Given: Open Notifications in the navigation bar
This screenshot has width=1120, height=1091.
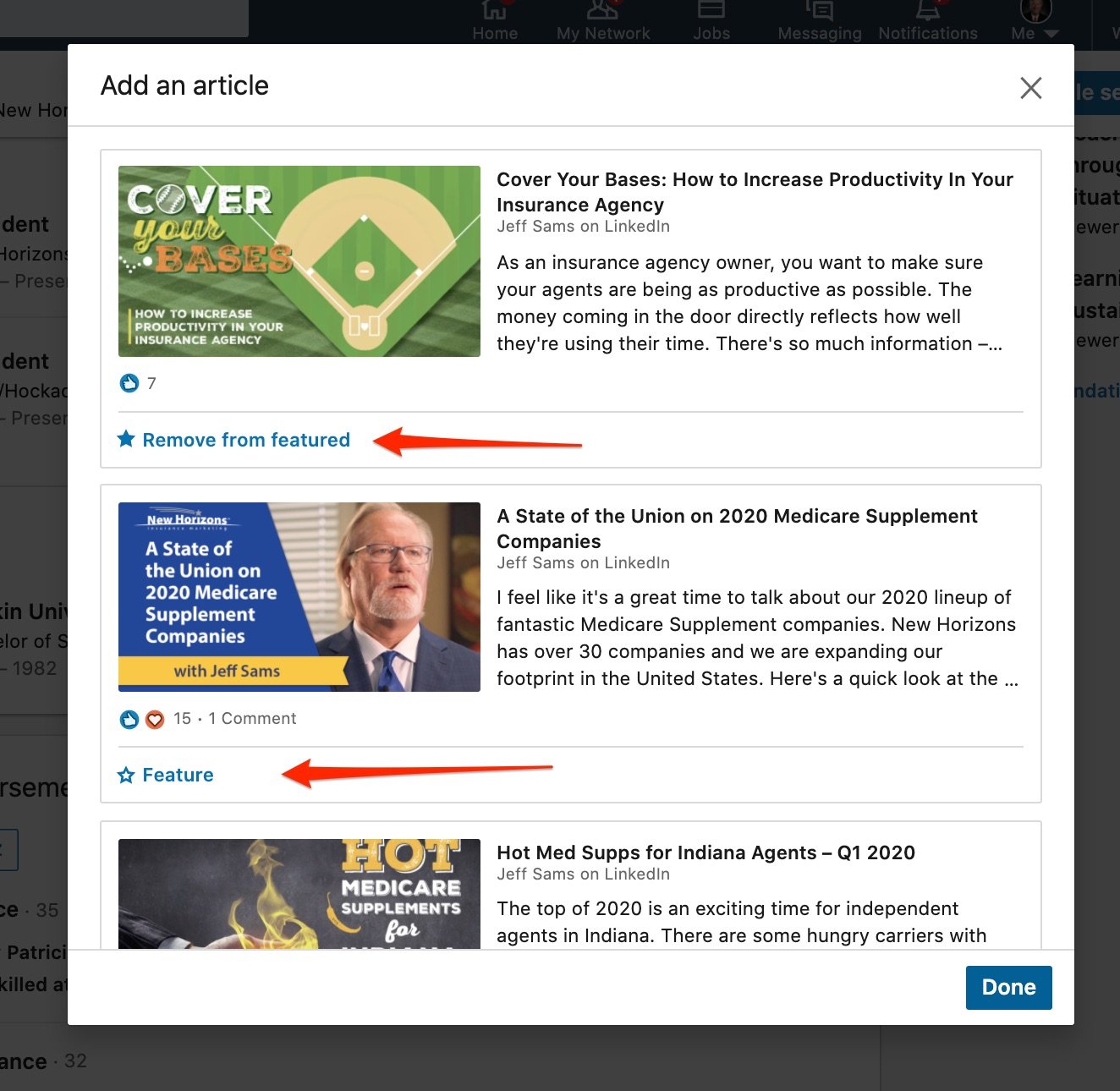Looking at the screenshot, I should (928, 22).
